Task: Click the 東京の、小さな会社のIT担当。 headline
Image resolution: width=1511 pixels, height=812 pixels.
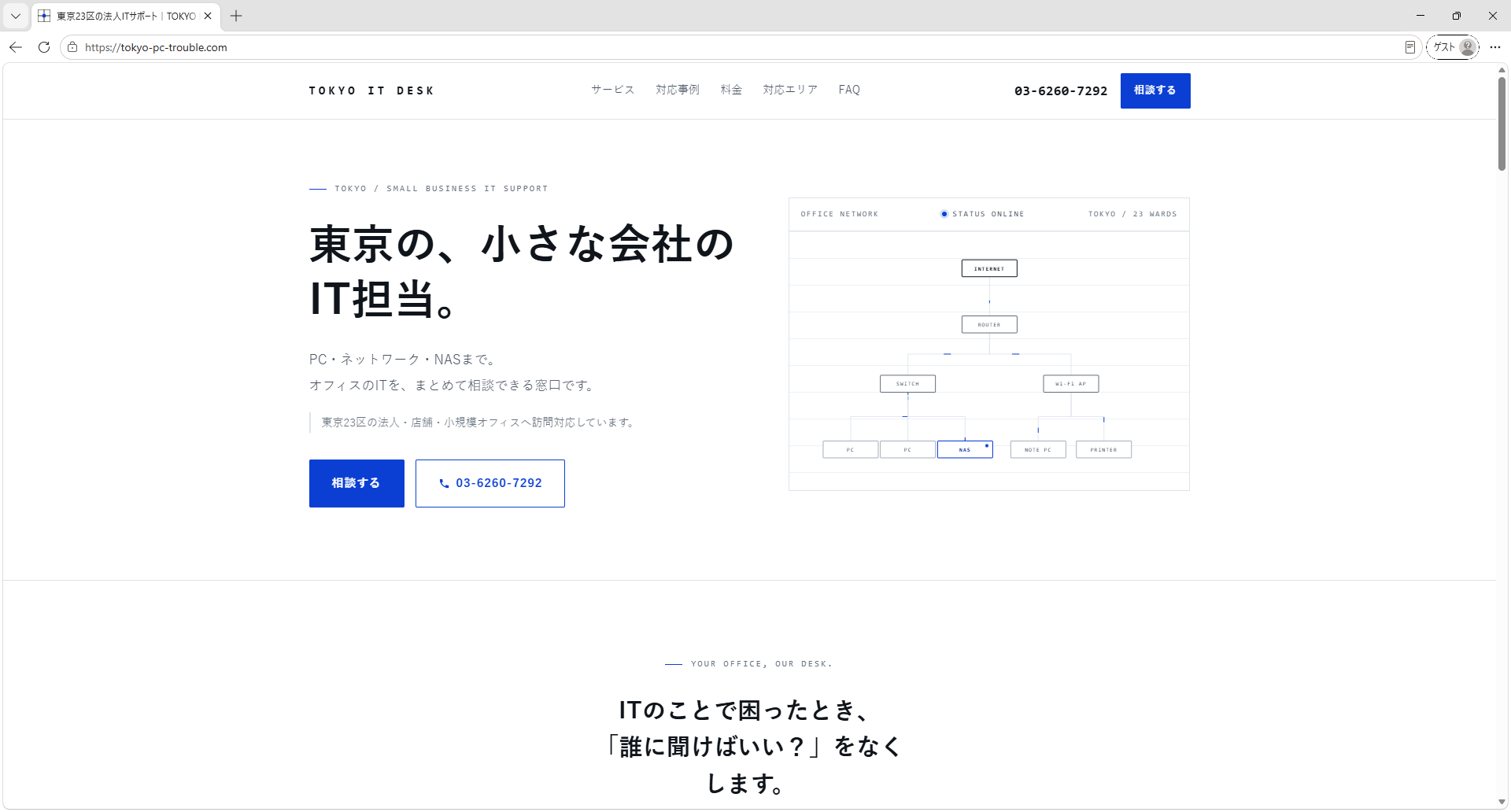Action: point(522,271)
